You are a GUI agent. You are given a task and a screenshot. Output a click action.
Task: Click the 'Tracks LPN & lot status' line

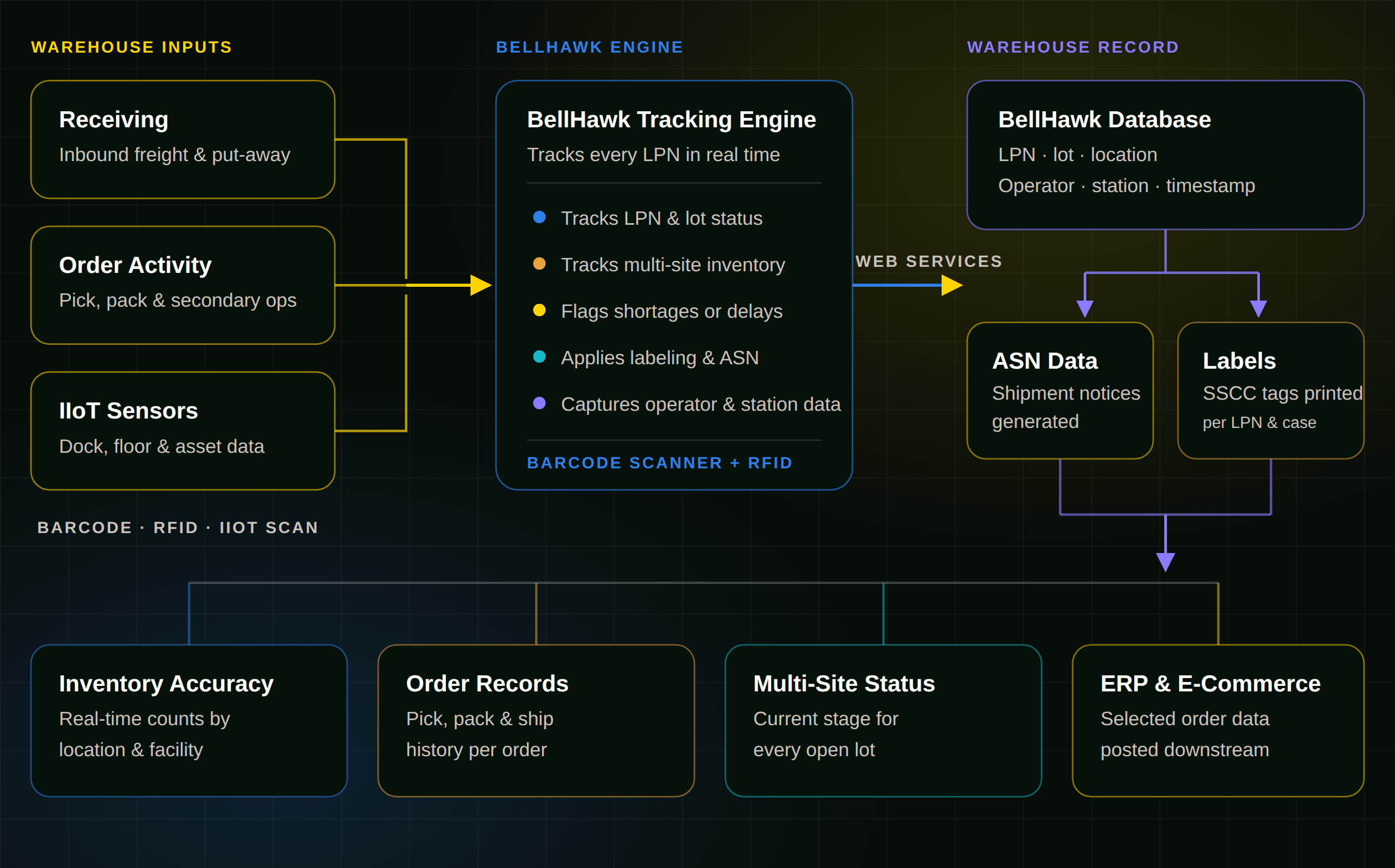(662, 218)
